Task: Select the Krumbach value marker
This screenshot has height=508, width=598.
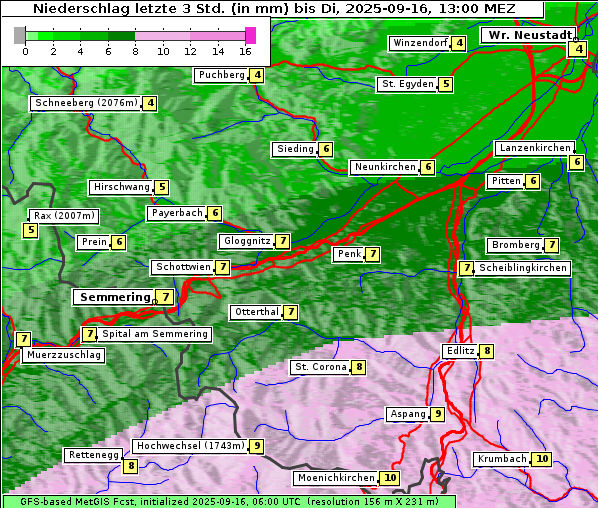Action: tap(541, 459)
